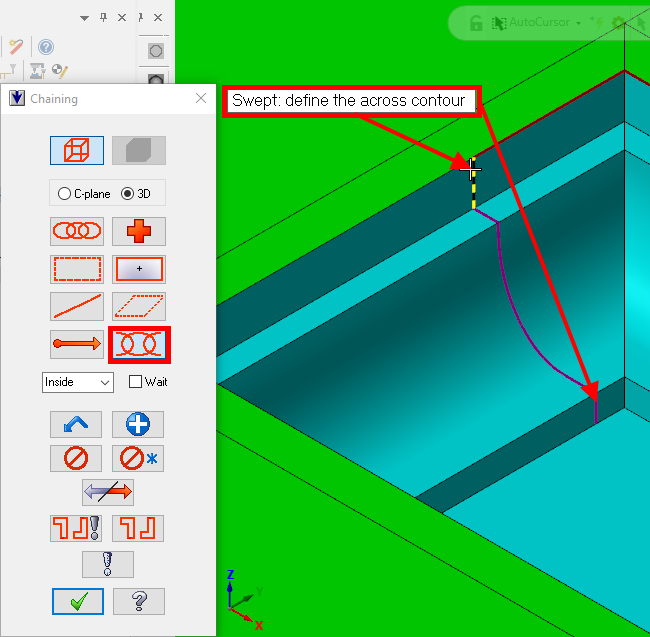Select the Window dashed rectangle method
650x637 pixels.
[x=77, y=269]
